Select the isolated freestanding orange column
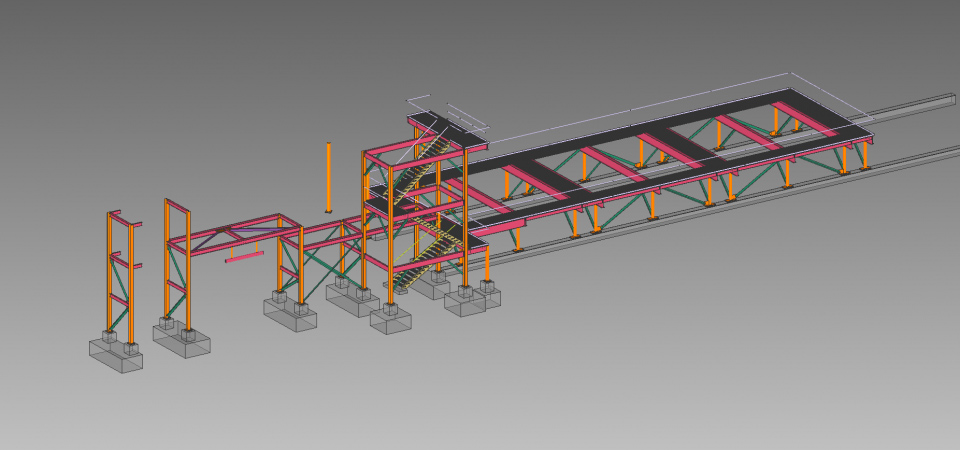Screen dimensions: 960x450 pyautogui.click(x=328, y=176)
